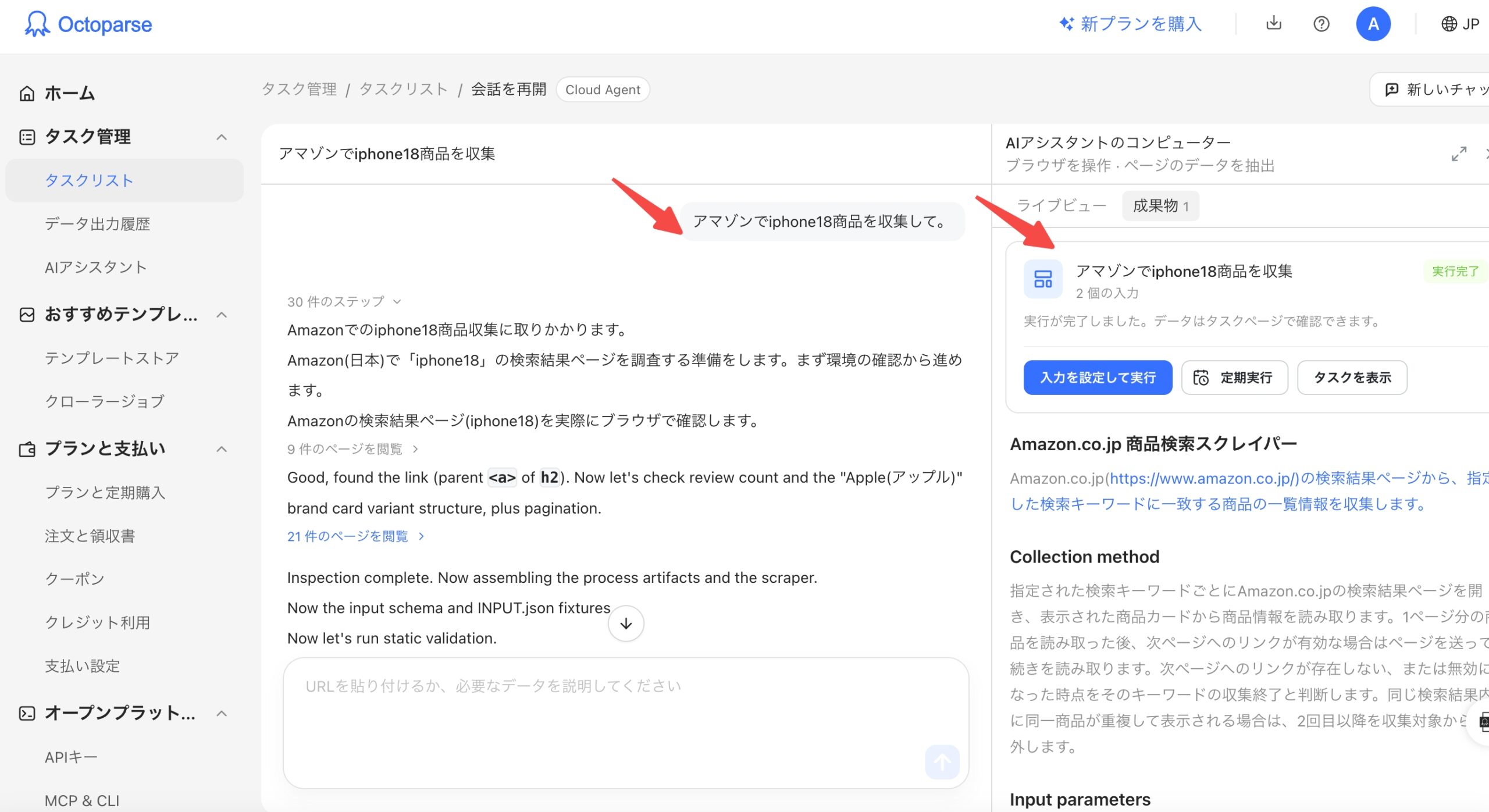The height and width of the screenshot is (812, 1489).
Task: Click the send arrow button
Action: pyautogui.click(x=942, y=762)
